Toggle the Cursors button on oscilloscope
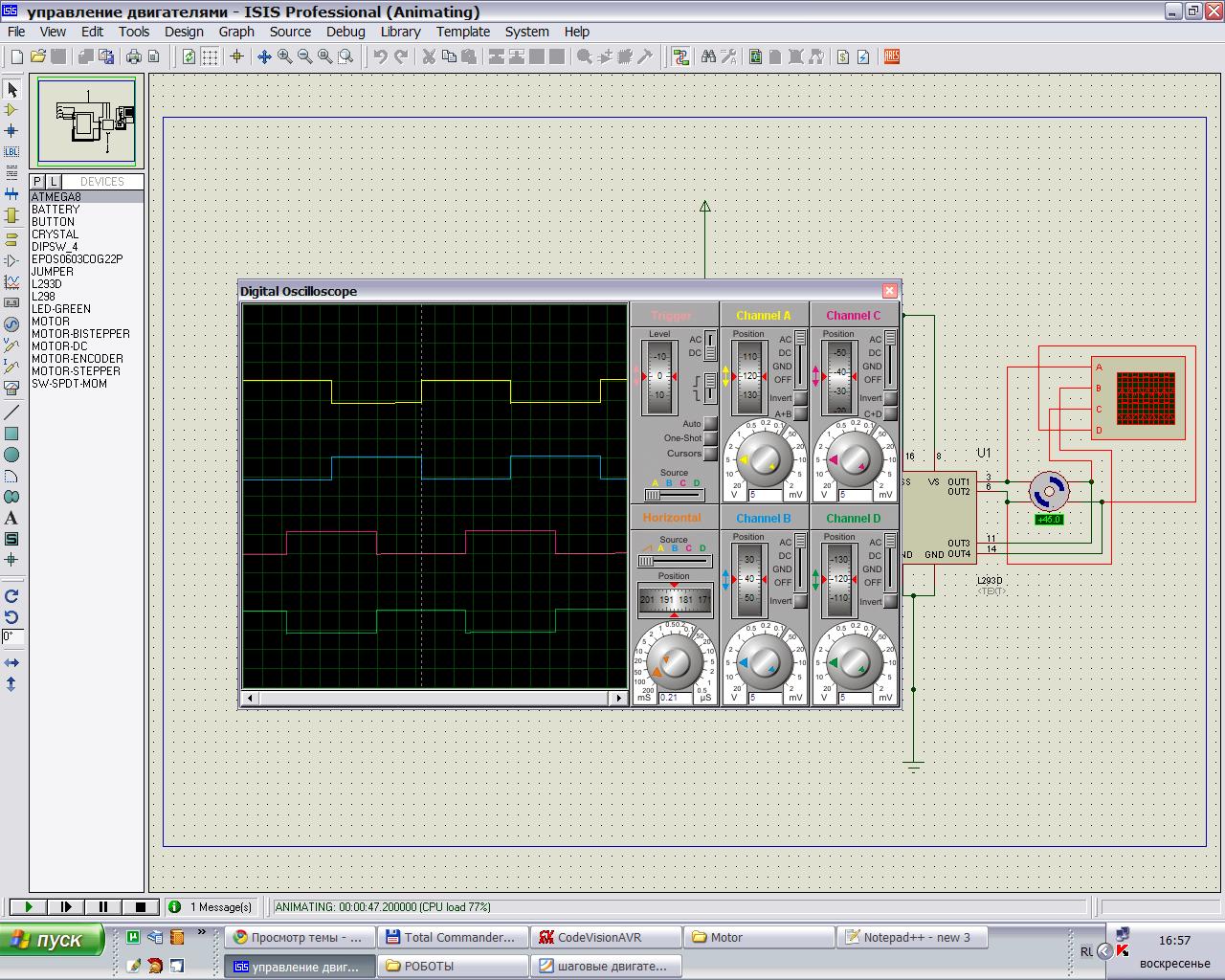The image size is (1225, 980). coord(710,454)
